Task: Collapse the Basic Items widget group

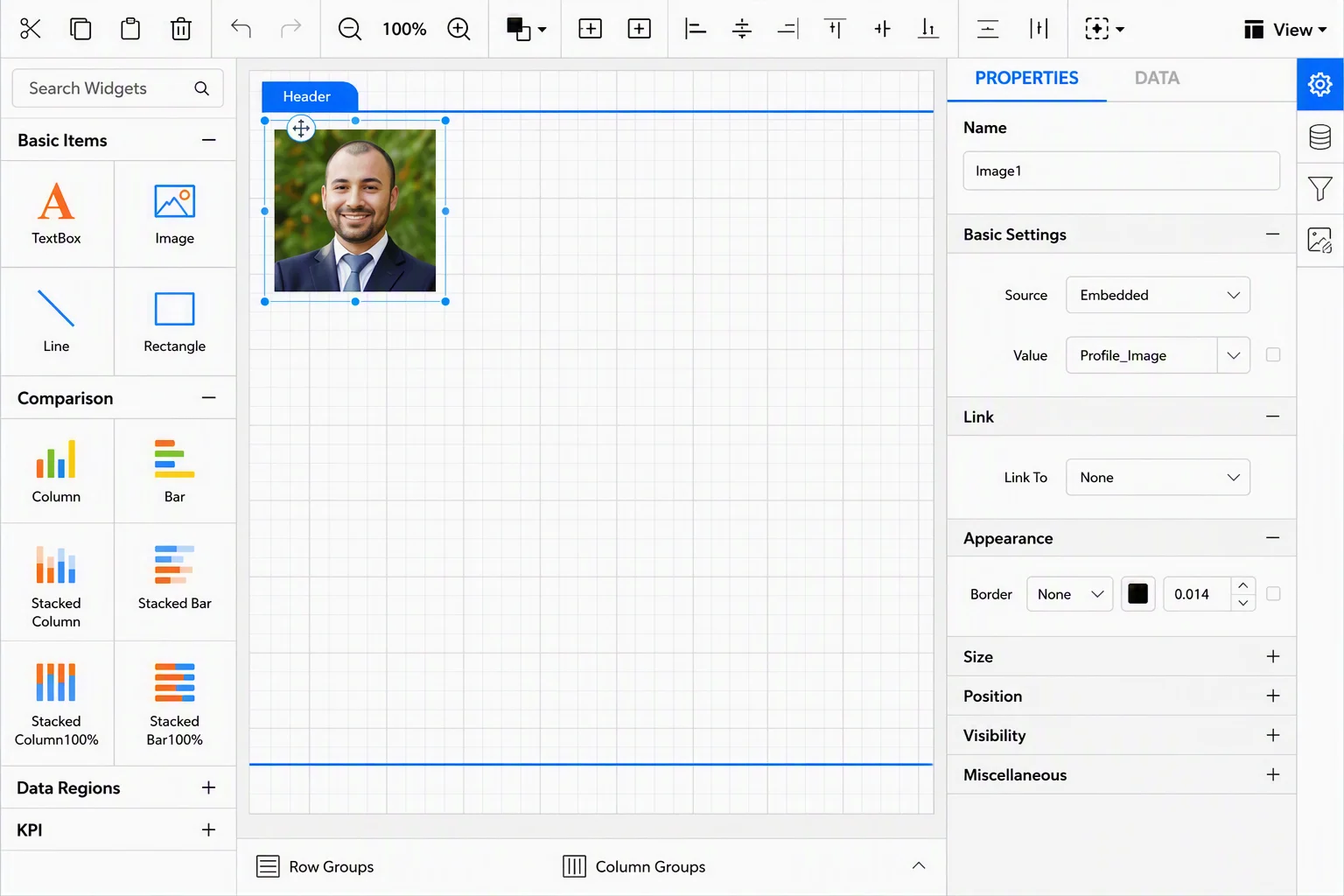Action: pyautogui.click(x=208, y=140)
